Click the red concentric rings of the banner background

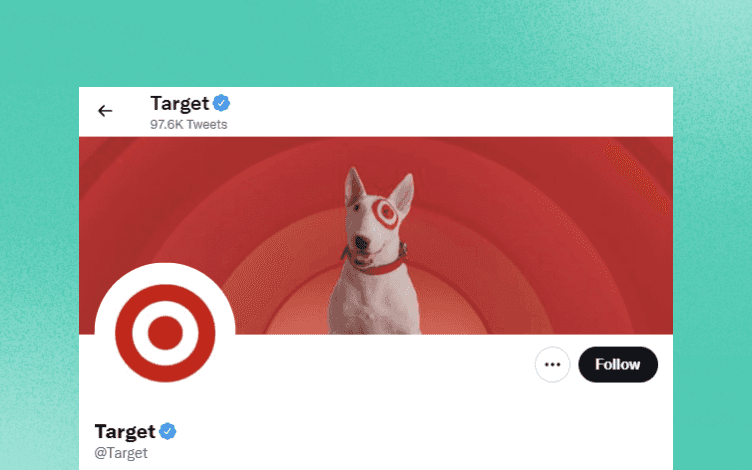coord(528,216)
